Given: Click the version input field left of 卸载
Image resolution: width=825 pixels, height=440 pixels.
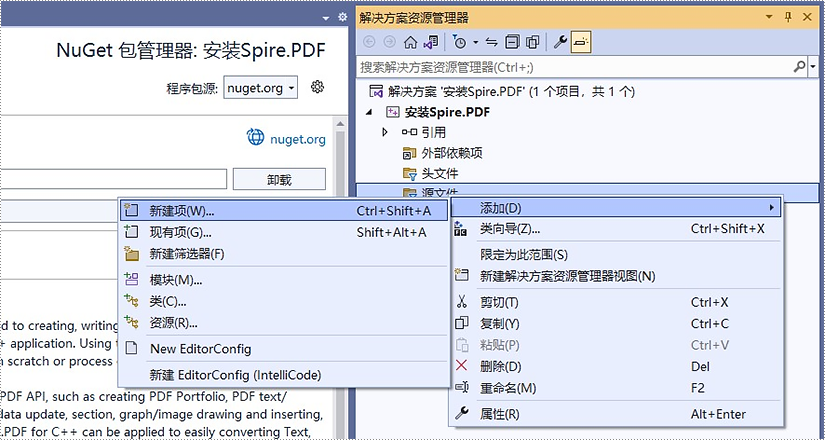Looking at the screenshot, I should [x=114, y=179].
